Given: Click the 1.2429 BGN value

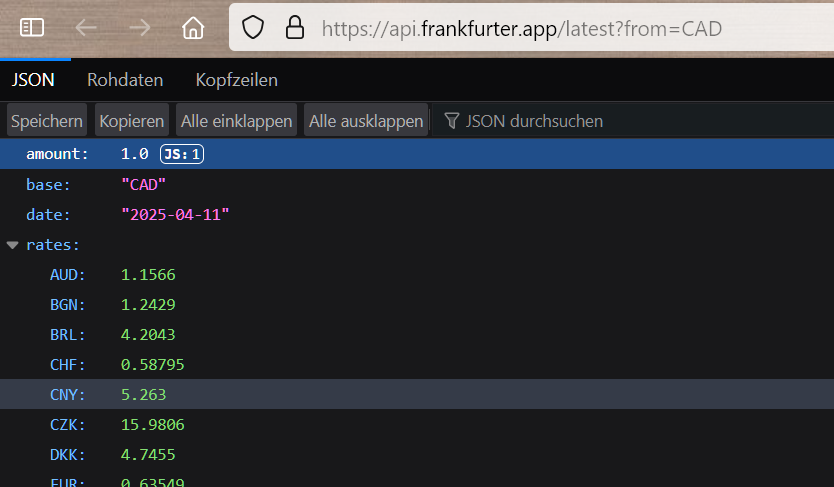Looking at the screenshot, I should coord(148,305).
